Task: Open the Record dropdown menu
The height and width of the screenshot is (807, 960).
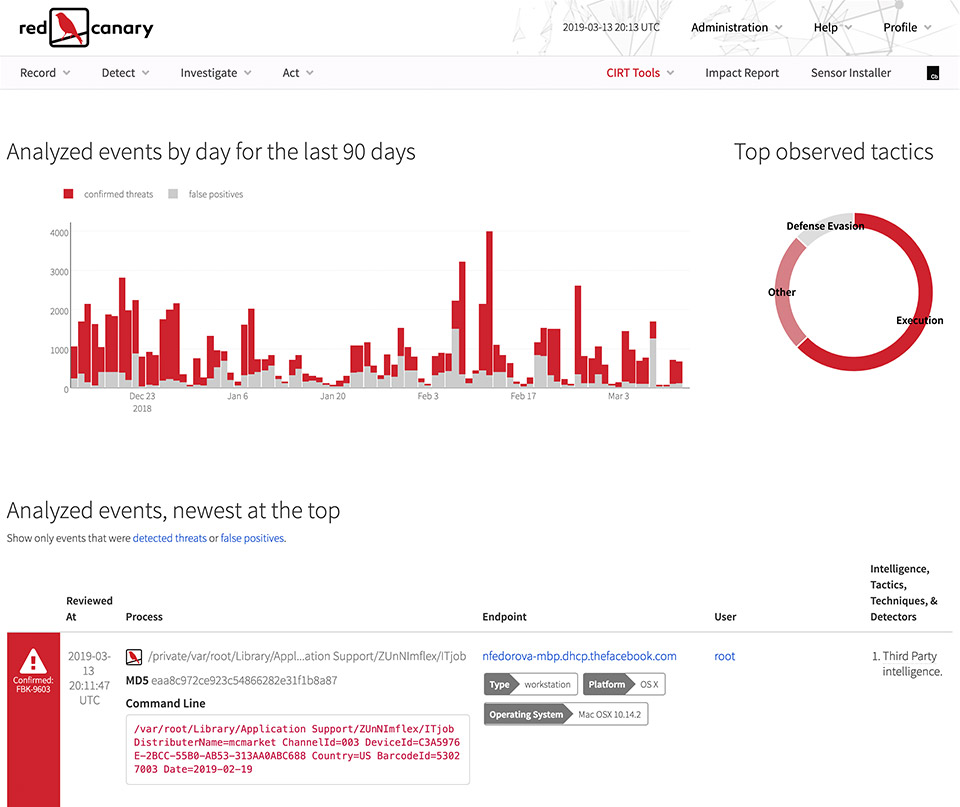Action: pos(45,73)
